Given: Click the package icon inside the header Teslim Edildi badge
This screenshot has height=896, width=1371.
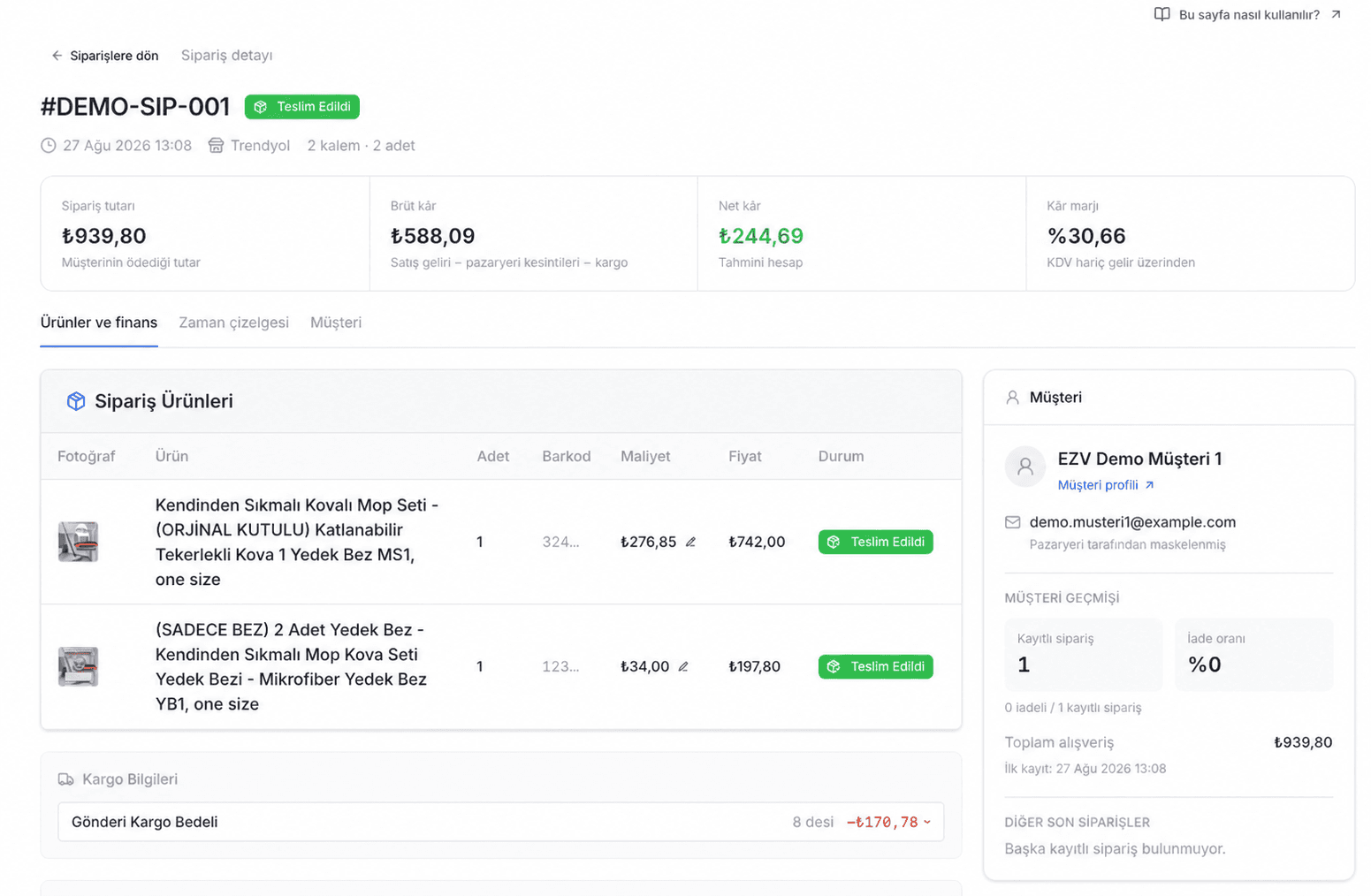Looking at the screenshot, I should point(261,107).
